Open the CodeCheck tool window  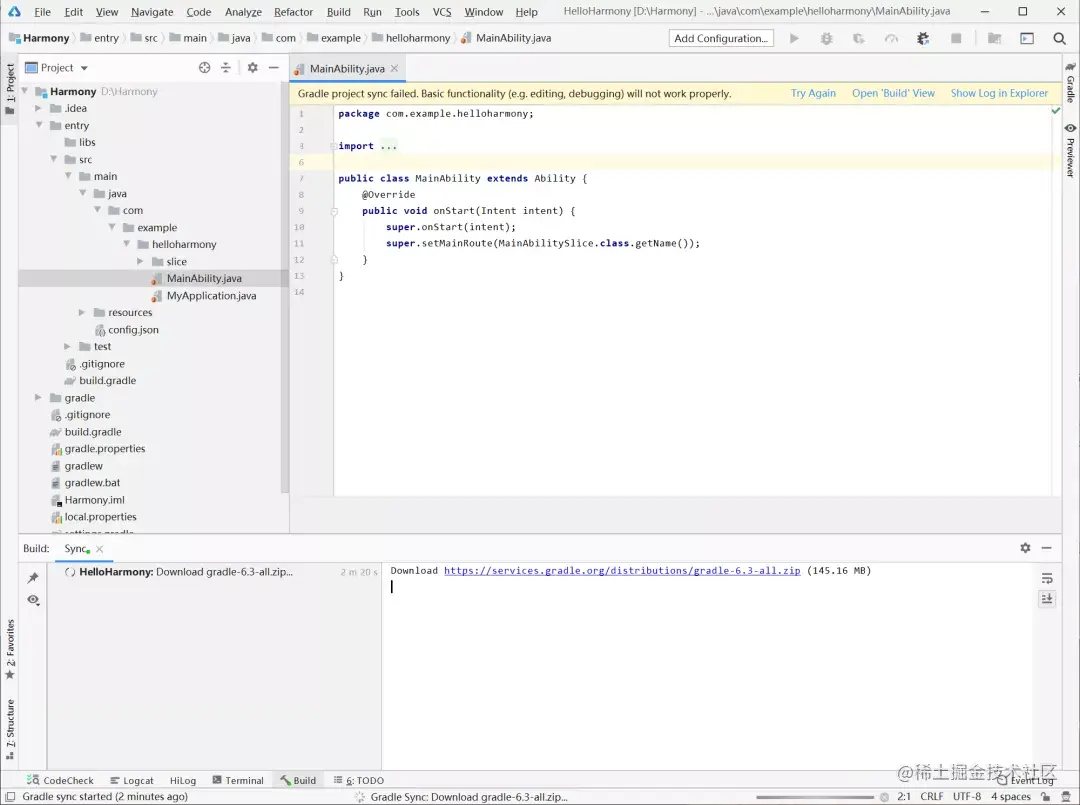(x=60, y=780)
